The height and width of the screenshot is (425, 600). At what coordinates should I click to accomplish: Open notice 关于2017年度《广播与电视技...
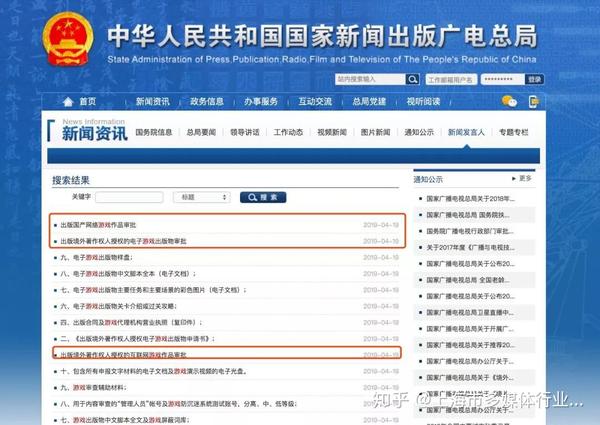[470, 248]
